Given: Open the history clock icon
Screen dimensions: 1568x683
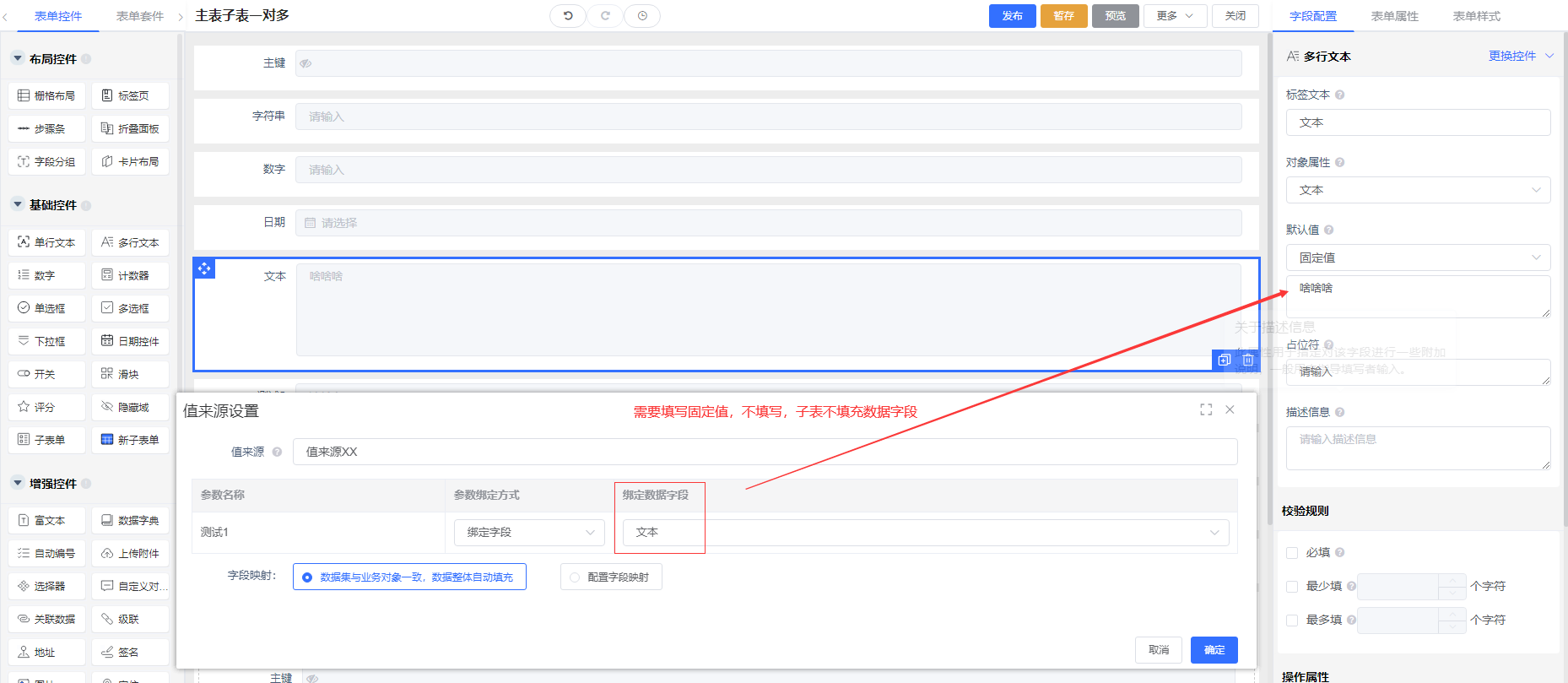Looking at the screenshot, I should point(642,16).
